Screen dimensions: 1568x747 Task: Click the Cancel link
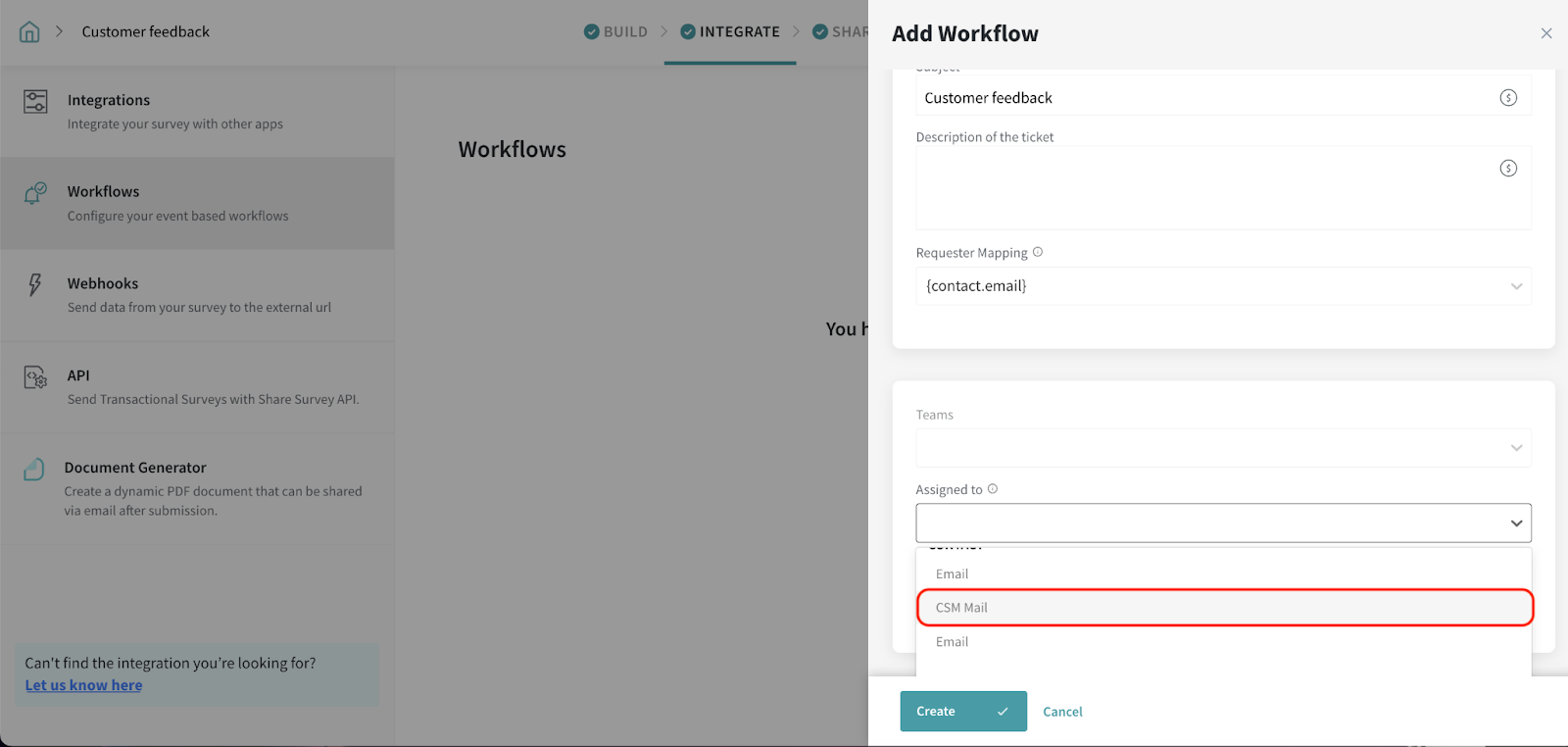[1062, 712]
